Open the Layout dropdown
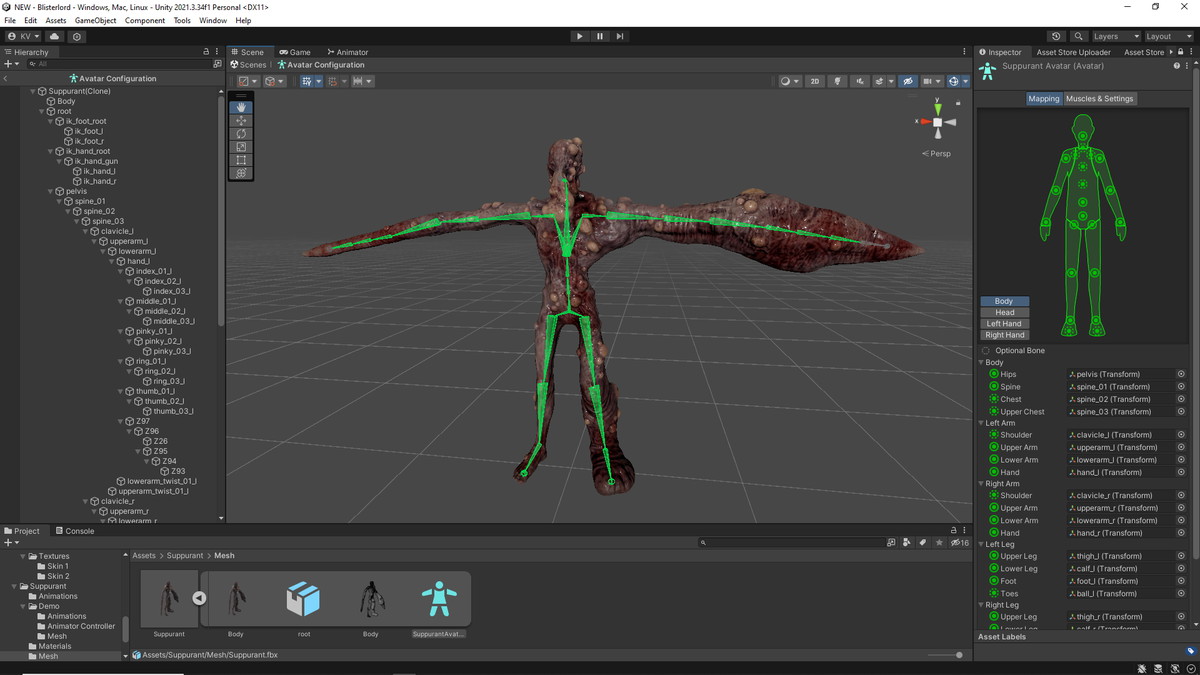The height and width of the screenshot is (675, 1200). click(x=1165, y=36)
